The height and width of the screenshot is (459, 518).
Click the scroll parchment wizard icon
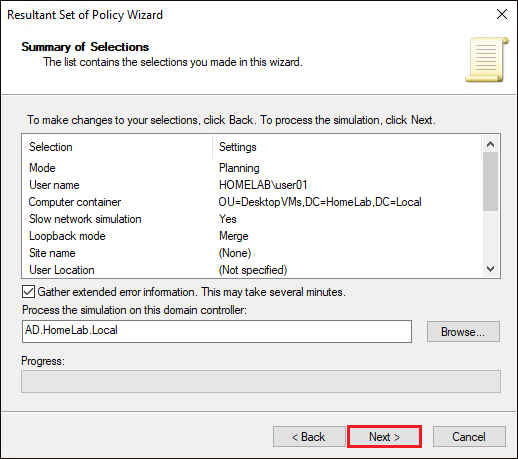pos(487,60)
